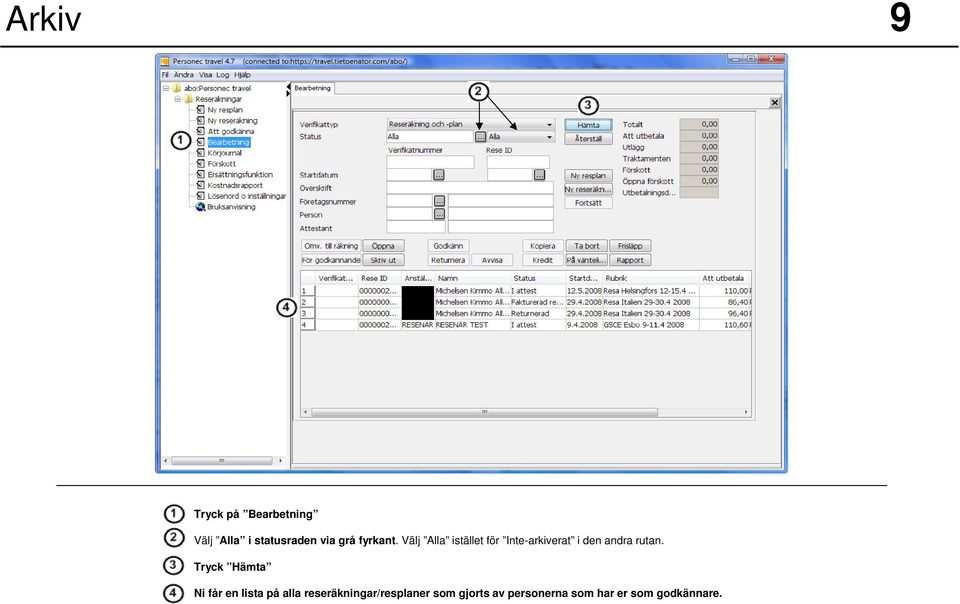Screen dimensions: 960x604
Task: Click the Återställ button
Action: click(x=588, y=139)
